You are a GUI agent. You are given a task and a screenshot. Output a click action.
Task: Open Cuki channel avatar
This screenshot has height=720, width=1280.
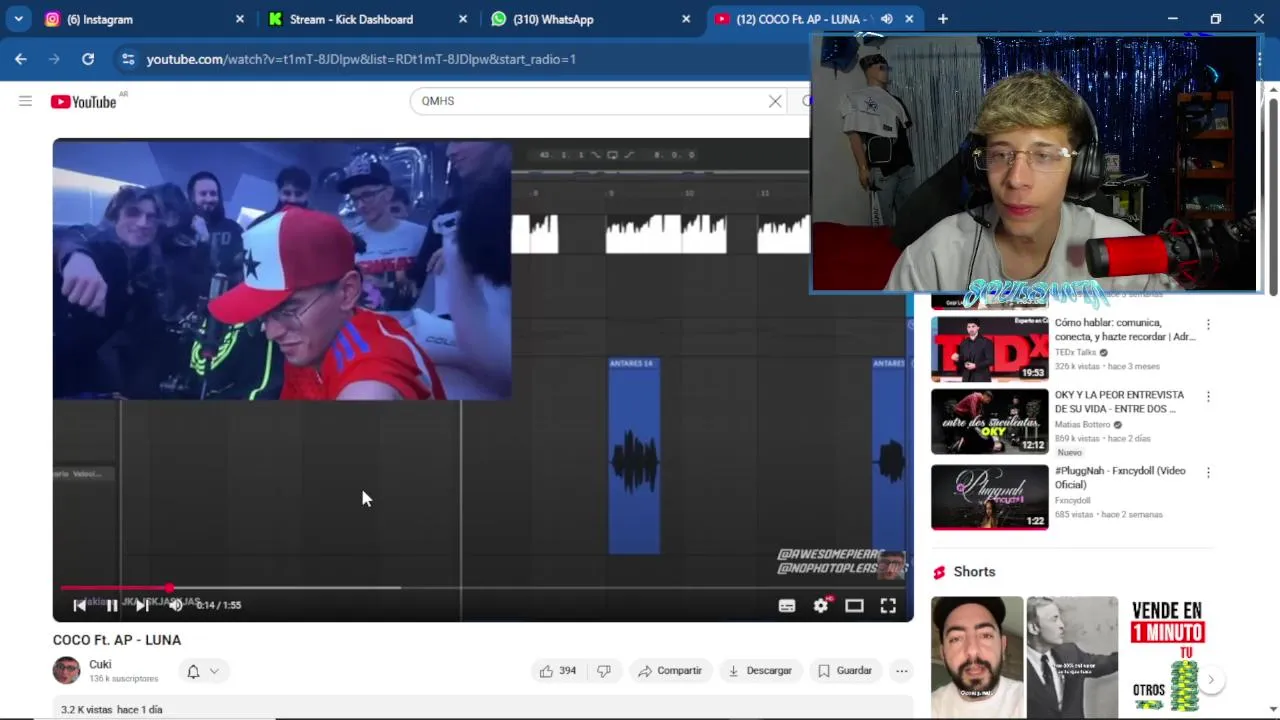[x=66, y=670]
